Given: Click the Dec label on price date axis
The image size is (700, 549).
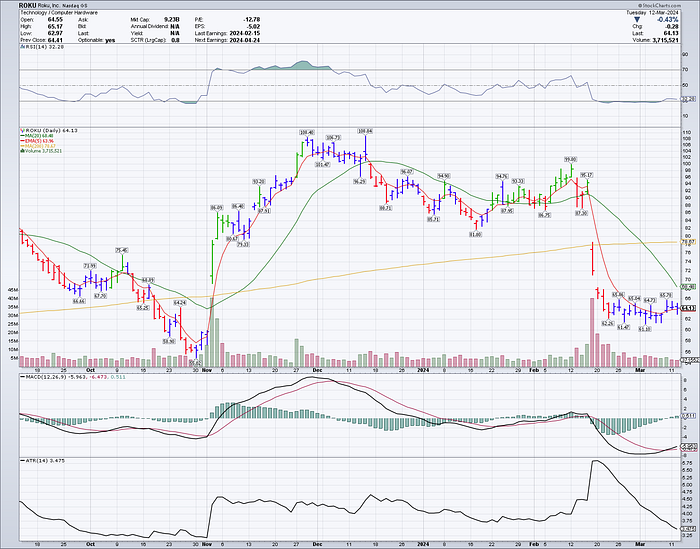Looking at the screenshot, I should 317,370.
